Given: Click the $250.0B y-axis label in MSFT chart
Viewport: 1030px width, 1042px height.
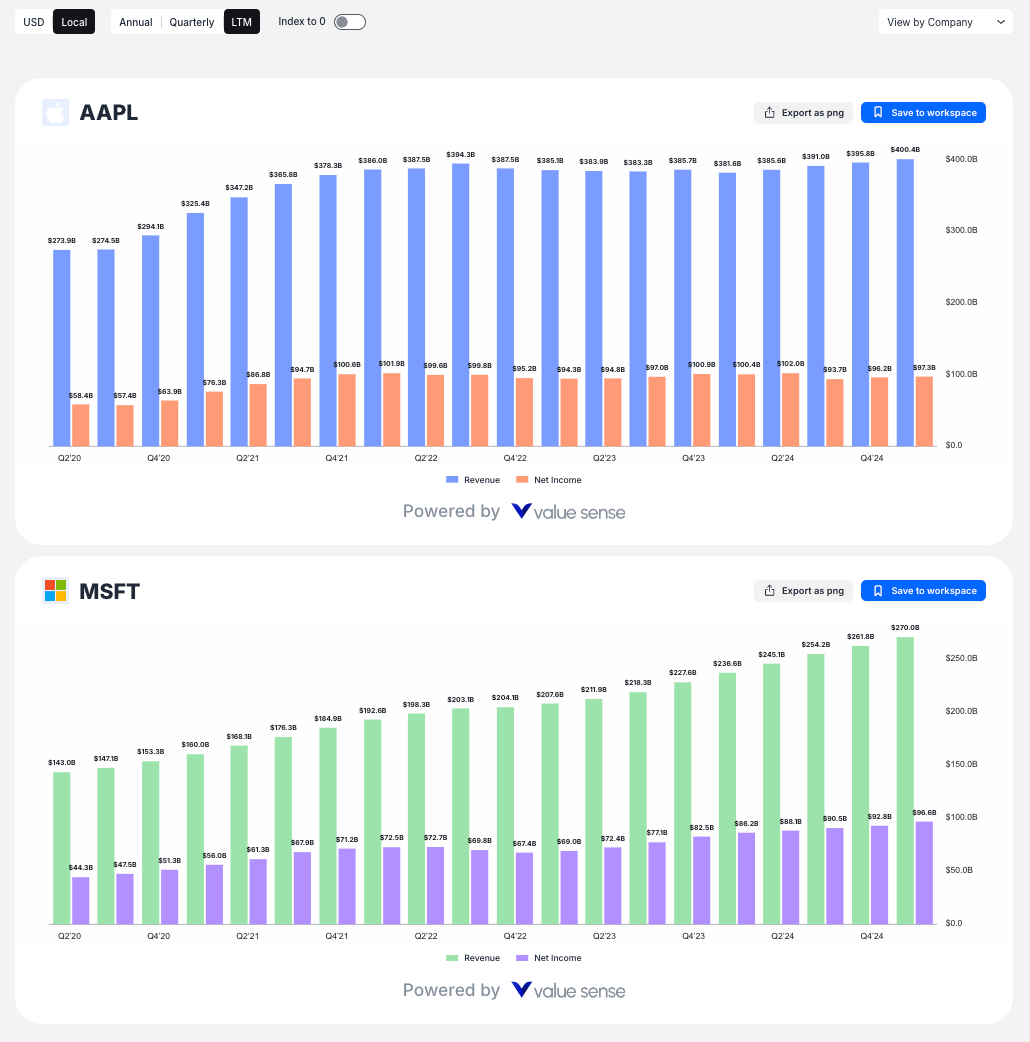Looking at the screenshot, I should [961, 658].
